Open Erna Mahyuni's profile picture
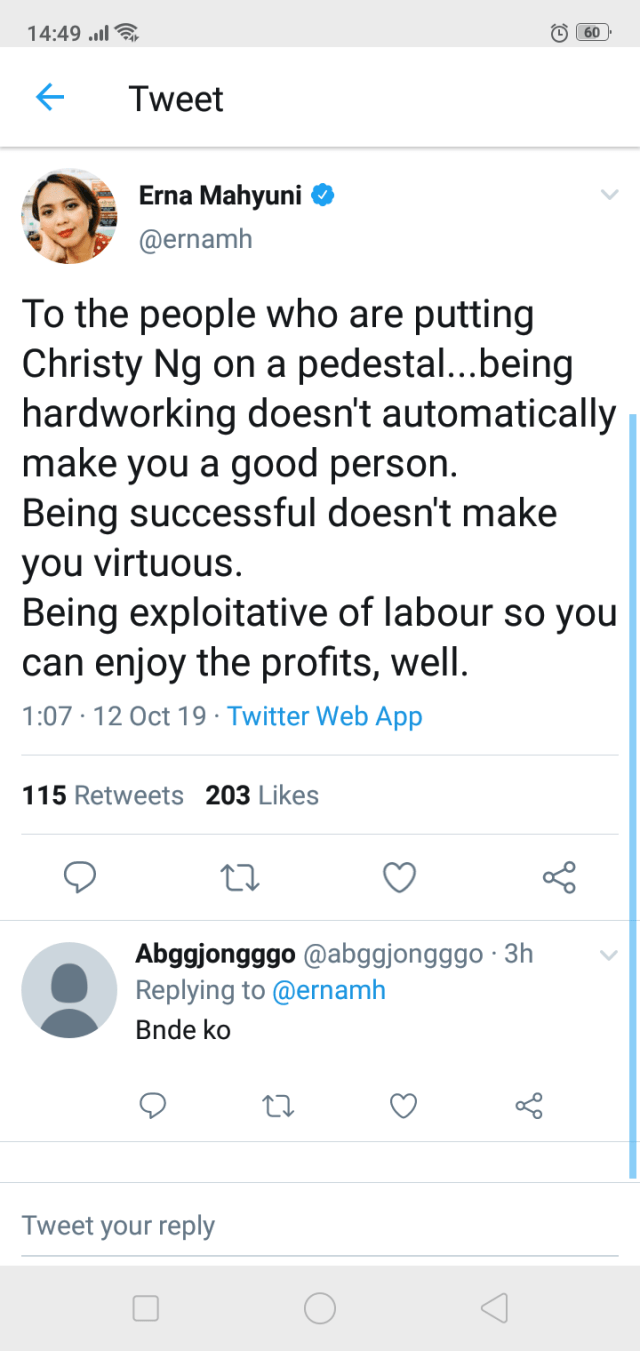The width and height of the screenshot is (640, 1351). point(69,215)
